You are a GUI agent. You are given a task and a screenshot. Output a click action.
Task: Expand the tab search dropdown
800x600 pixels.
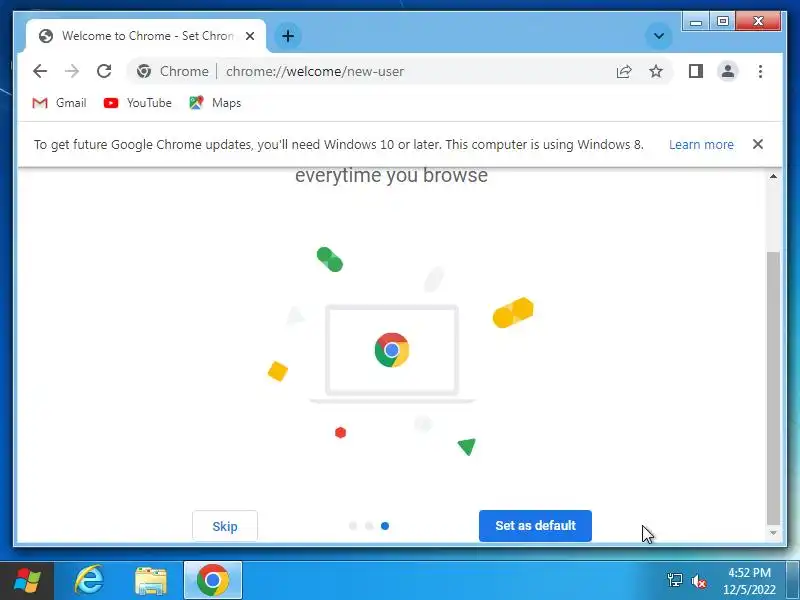(659, 36)
